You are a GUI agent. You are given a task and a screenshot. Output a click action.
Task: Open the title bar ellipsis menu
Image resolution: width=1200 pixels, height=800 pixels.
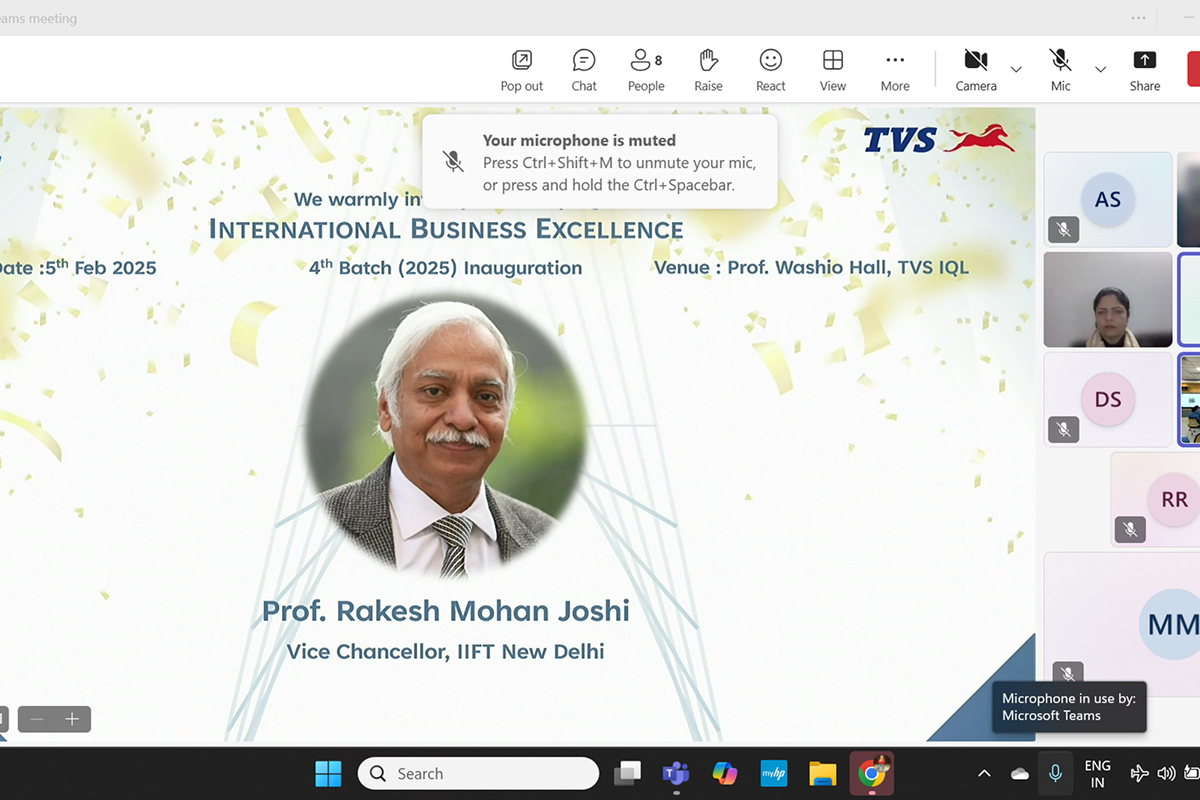pos(1138,18)
